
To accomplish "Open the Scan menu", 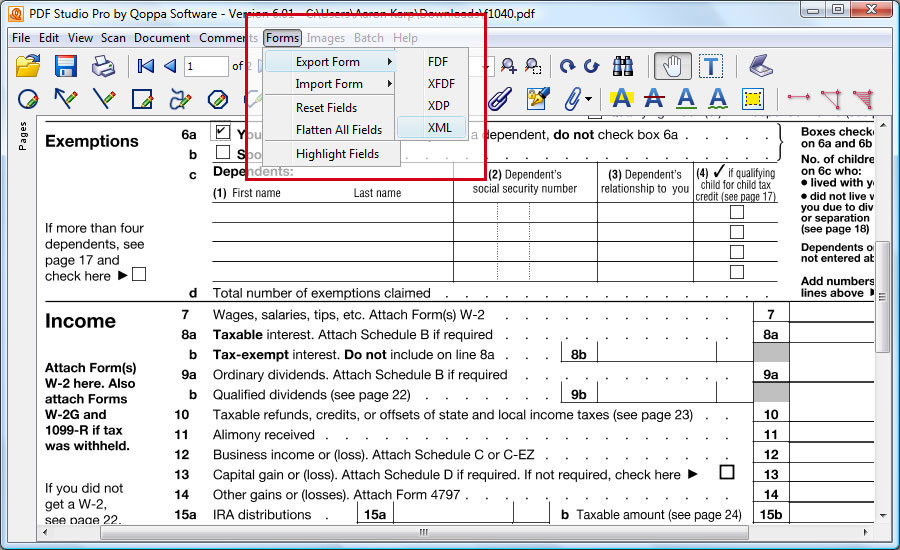I will [113, 38].
